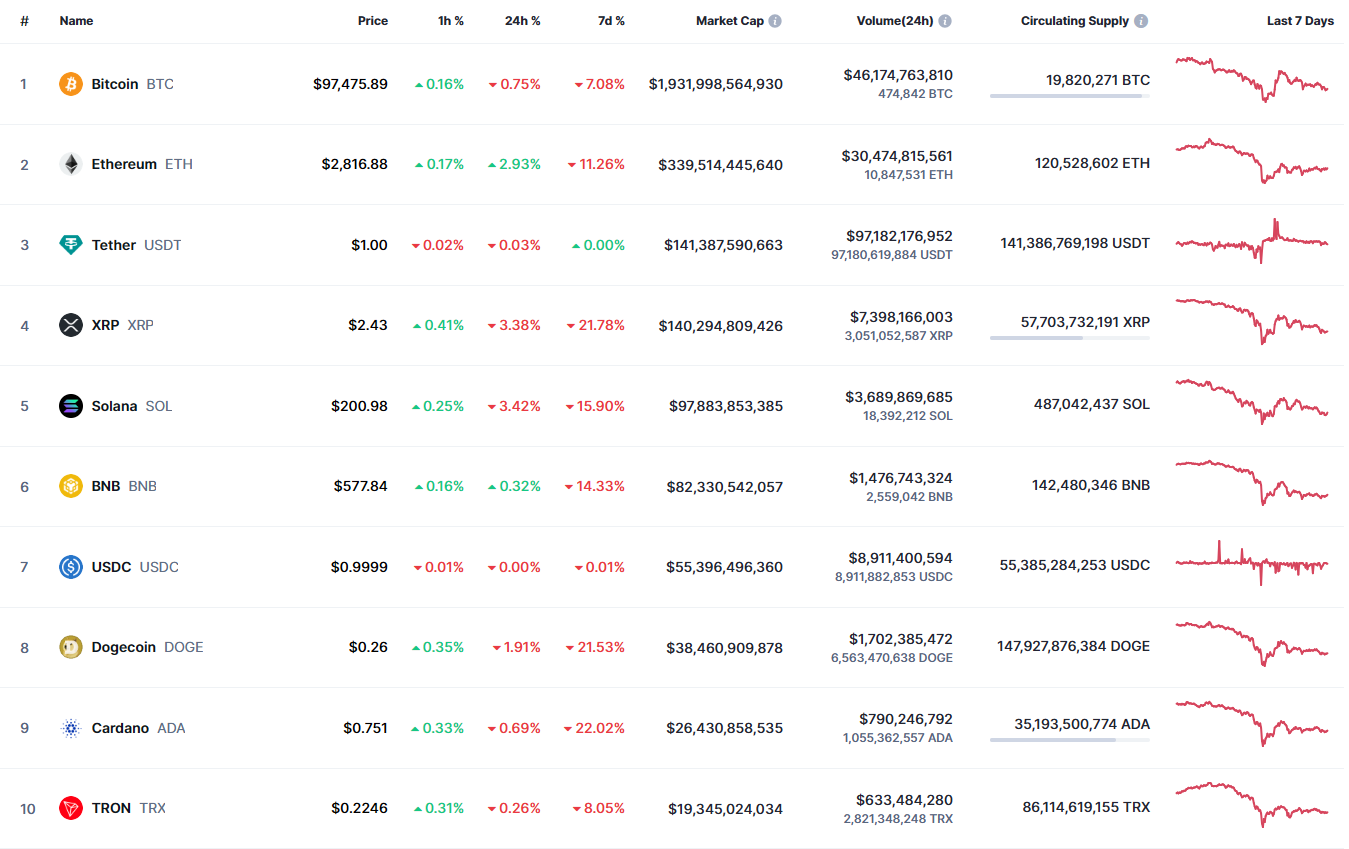Click the Solana logo icon

70,406
